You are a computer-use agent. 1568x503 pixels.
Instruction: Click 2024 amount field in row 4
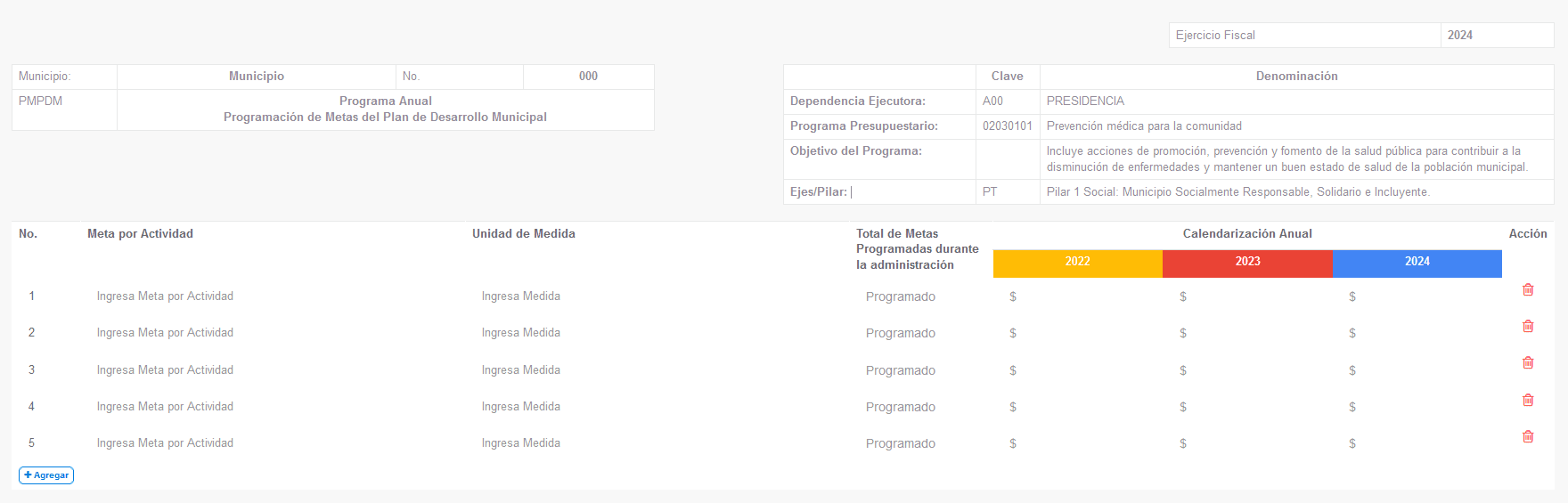[1417, 407]
